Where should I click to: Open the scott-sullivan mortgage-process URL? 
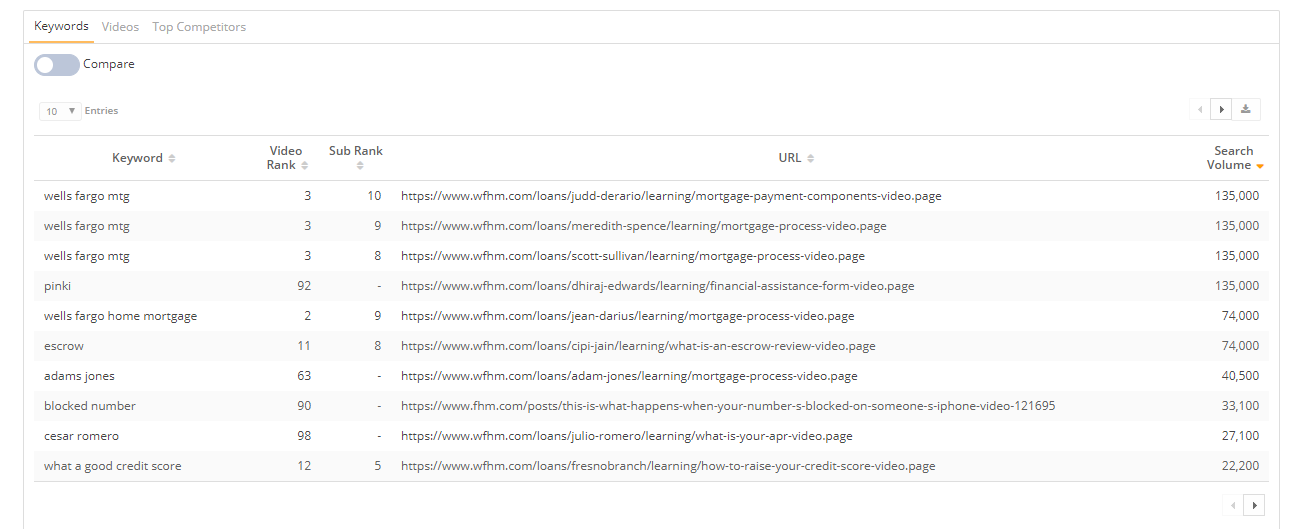point(633,256)
